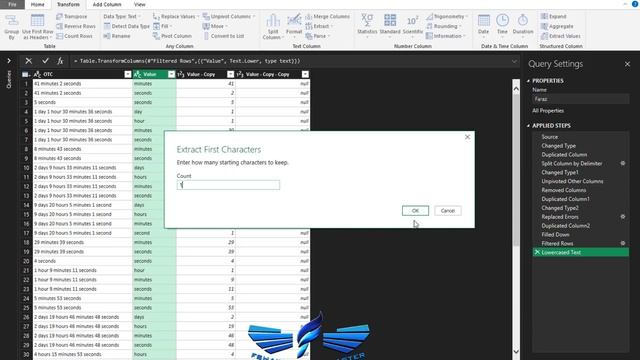Click Count Rows in ribbon
The image size is (640, 360).
[74, 36]
